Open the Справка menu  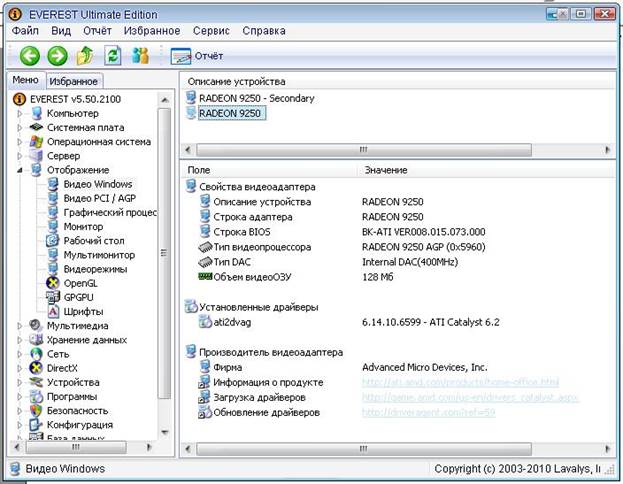(x=264, y=31)
